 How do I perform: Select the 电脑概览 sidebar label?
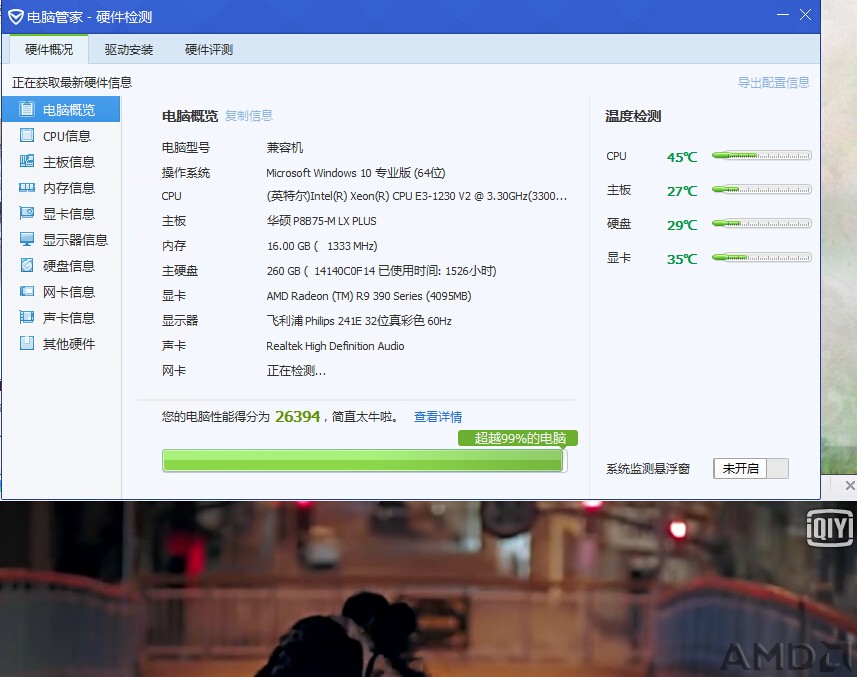tap(69, 110)
